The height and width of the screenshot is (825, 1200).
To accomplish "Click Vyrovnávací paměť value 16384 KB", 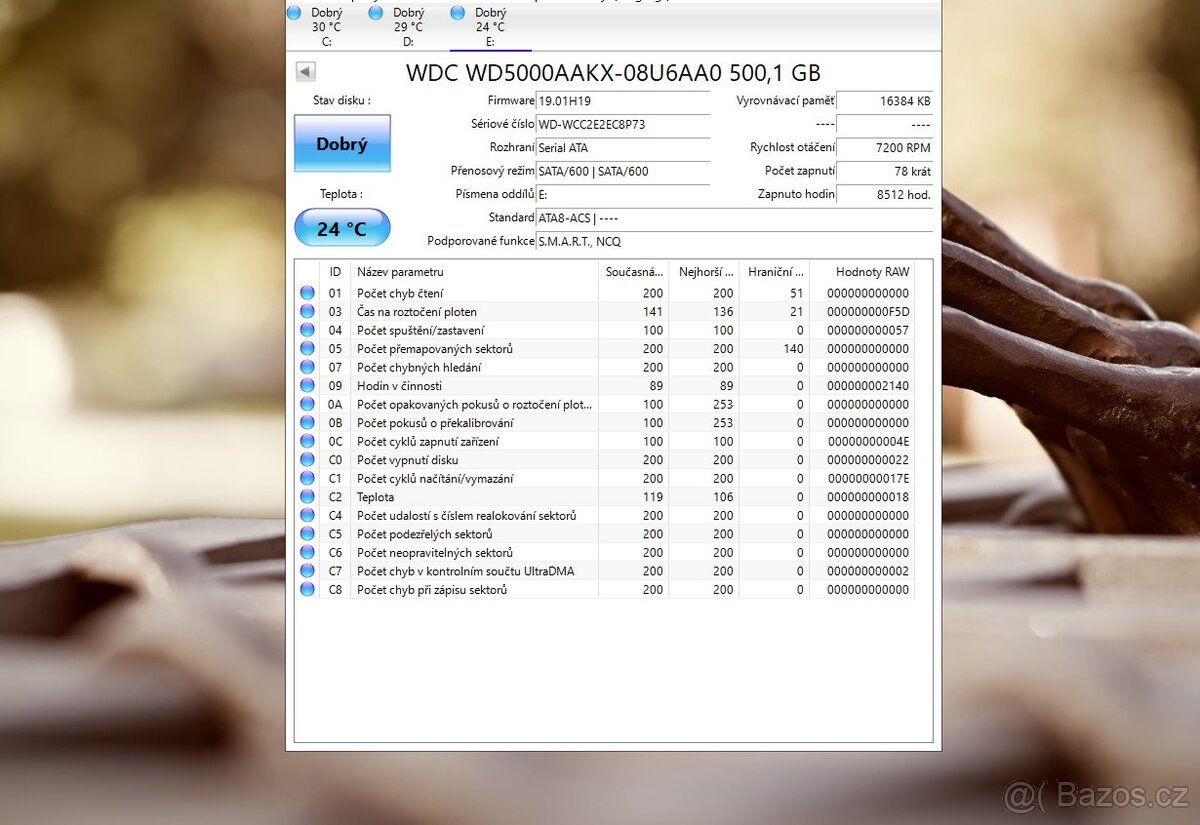I will click(x=885, y=101).
